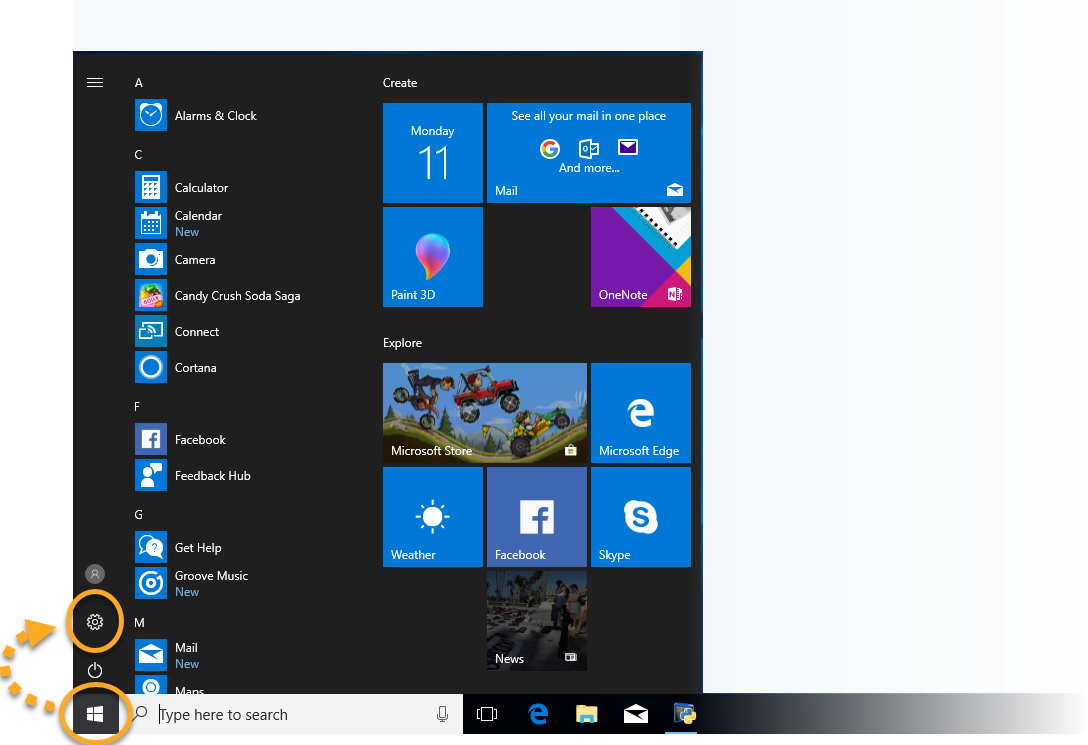Click the Monday 11 calendar tile
1088x745 pixels.
(433, 153)
